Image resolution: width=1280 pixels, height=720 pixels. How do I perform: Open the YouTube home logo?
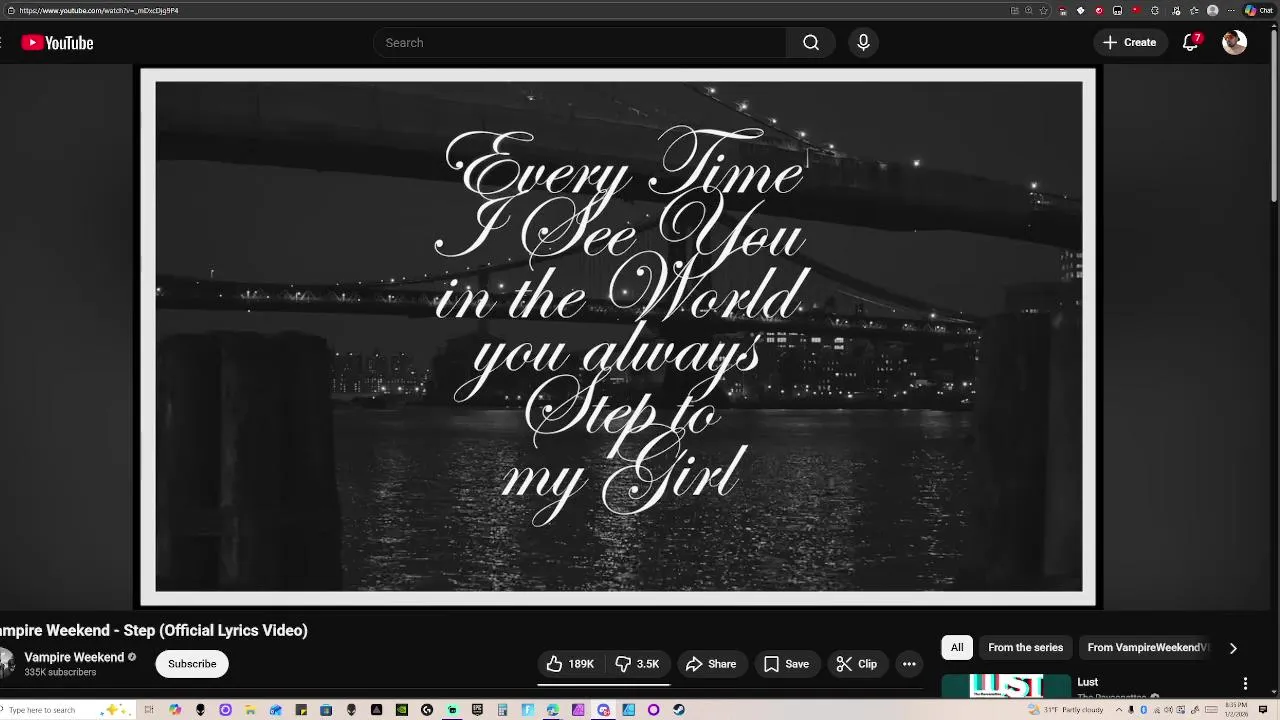57,42
